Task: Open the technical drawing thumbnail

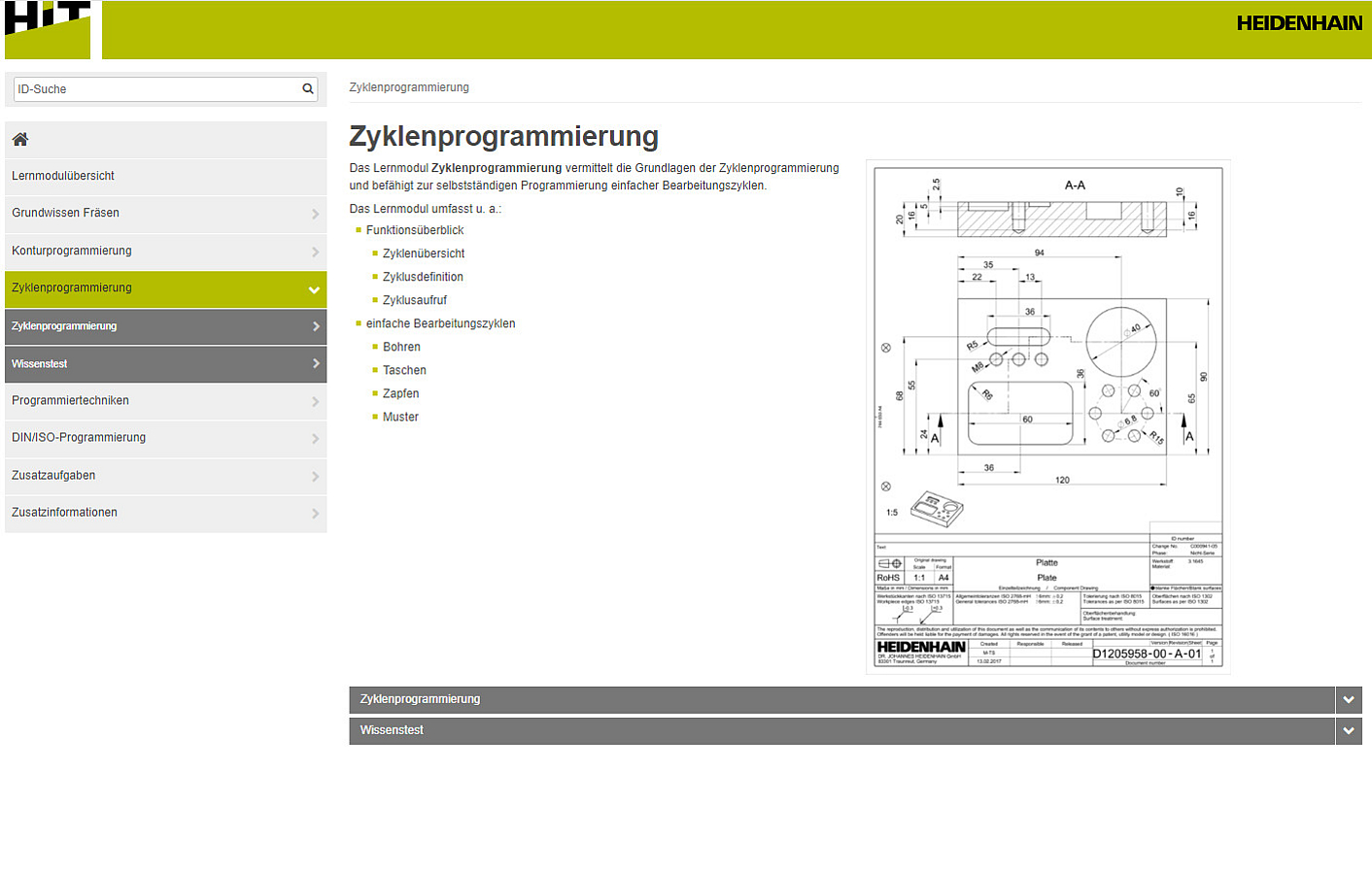Action: pos(1048,417)
